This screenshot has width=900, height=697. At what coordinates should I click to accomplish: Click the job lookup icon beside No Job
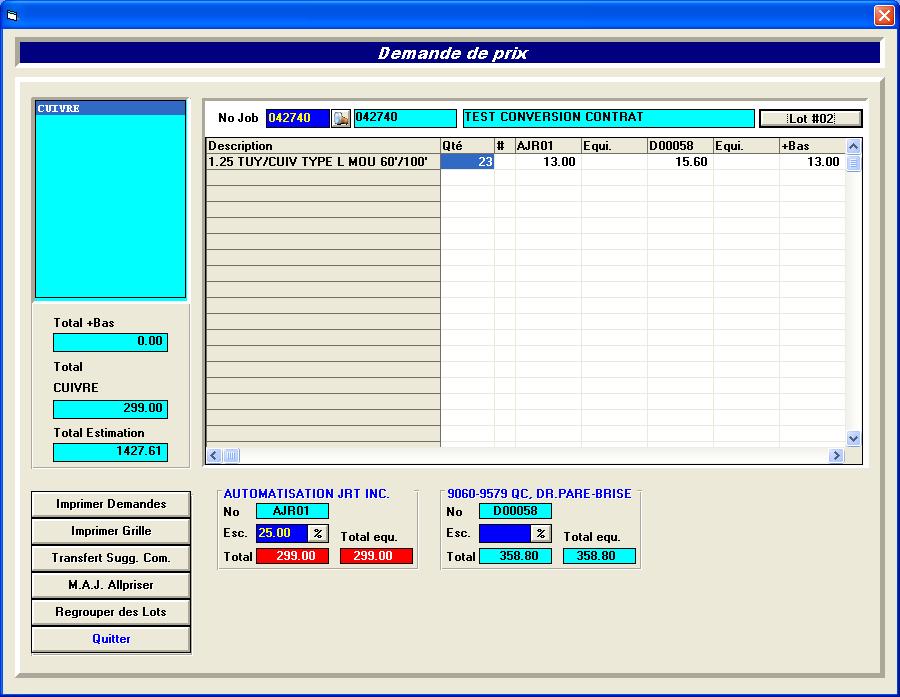pyautogui.click(x=341, y=118)
